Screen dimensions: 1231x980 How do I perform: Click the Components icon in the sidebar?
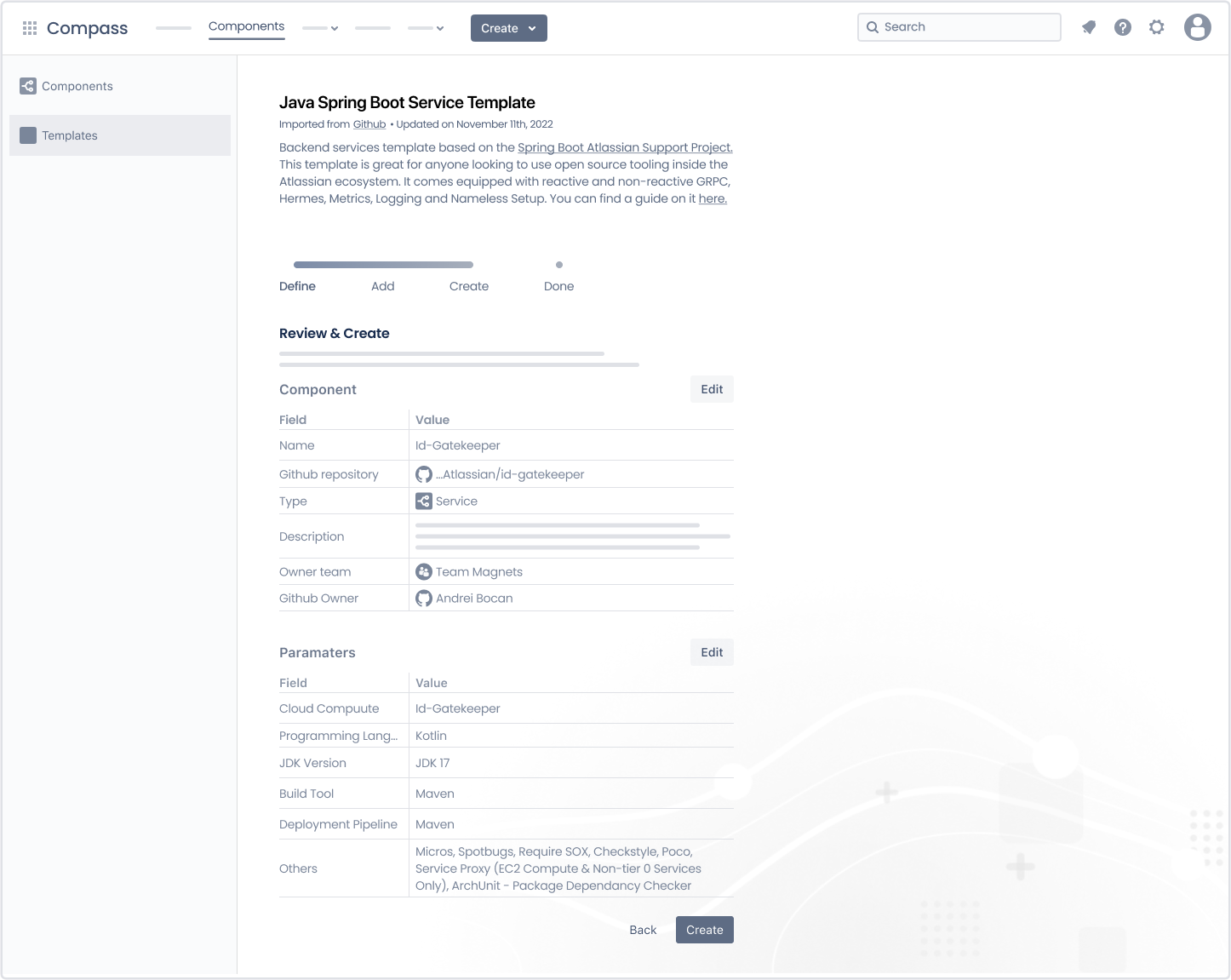pos(27,85)
